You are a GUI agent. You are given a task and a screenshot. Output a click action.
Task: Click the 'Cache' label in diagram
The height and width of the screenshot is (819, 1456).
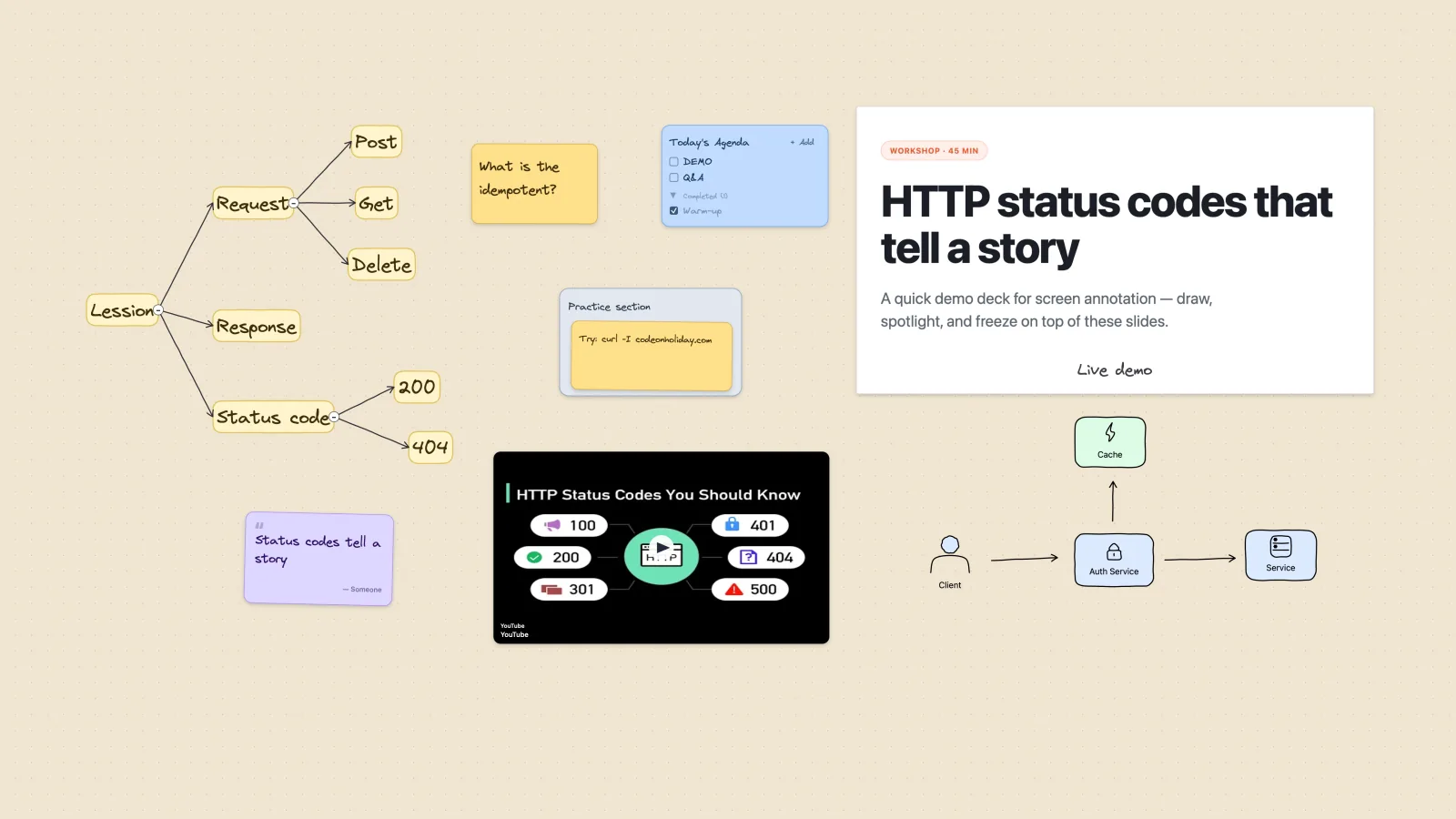(1110, 454)
